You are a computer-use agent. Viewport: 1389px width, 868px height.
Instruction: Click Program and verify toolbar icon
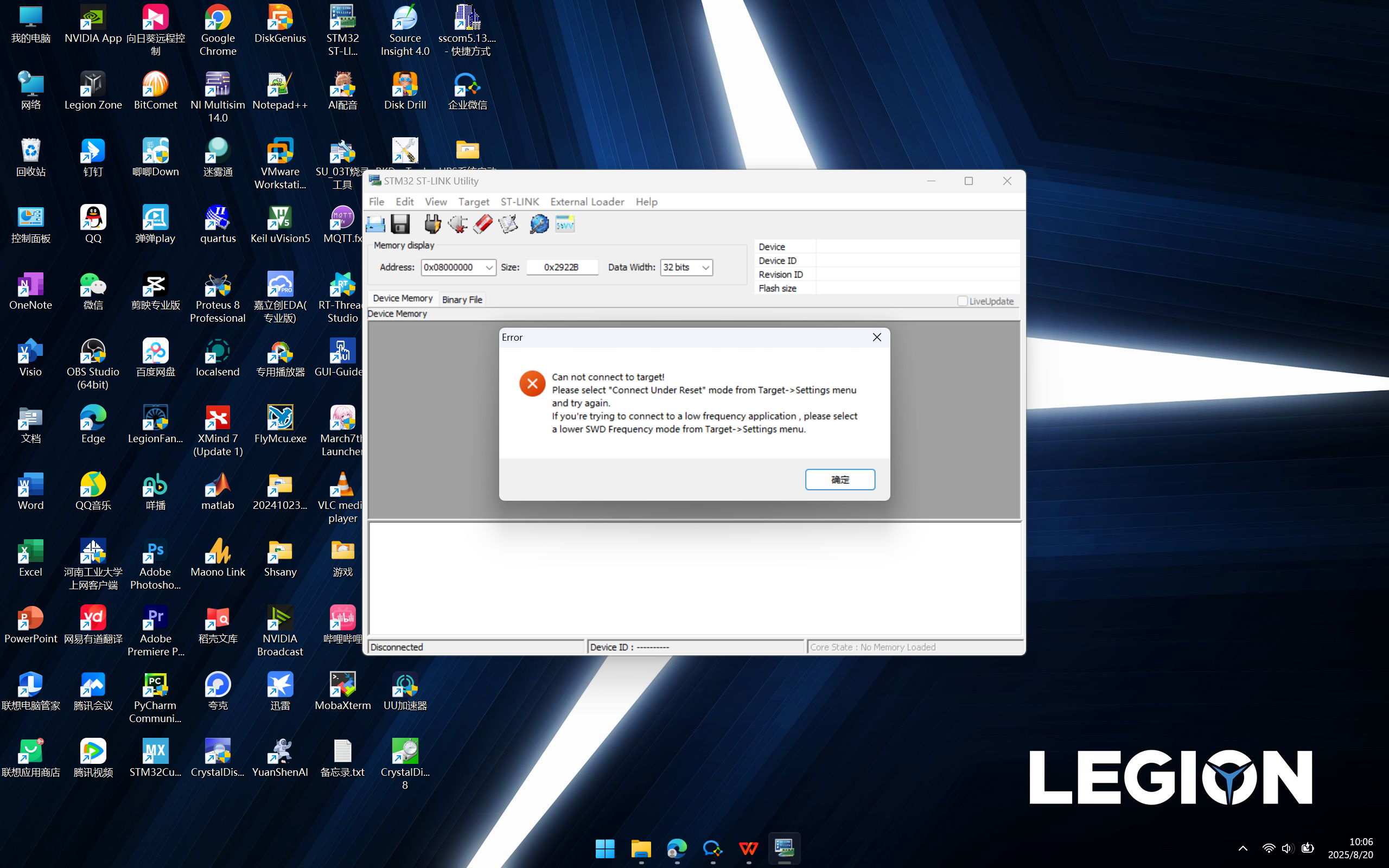[x=508, y=224]
